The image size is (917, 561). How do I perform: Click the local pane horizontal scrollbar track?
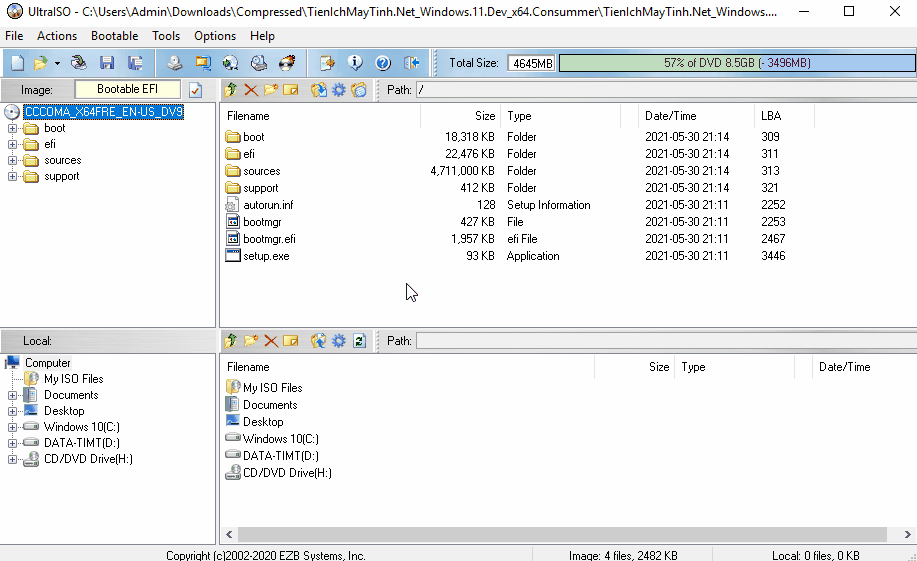pos(562,534)
